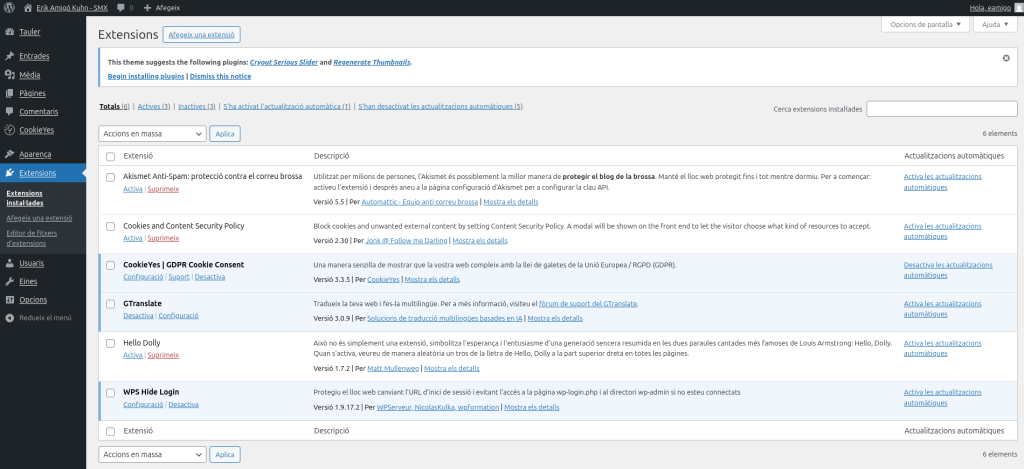This screenshot has width=1024, height=469.
Task: Click the Tauler dashboard icon
Action: click(9, 32)
